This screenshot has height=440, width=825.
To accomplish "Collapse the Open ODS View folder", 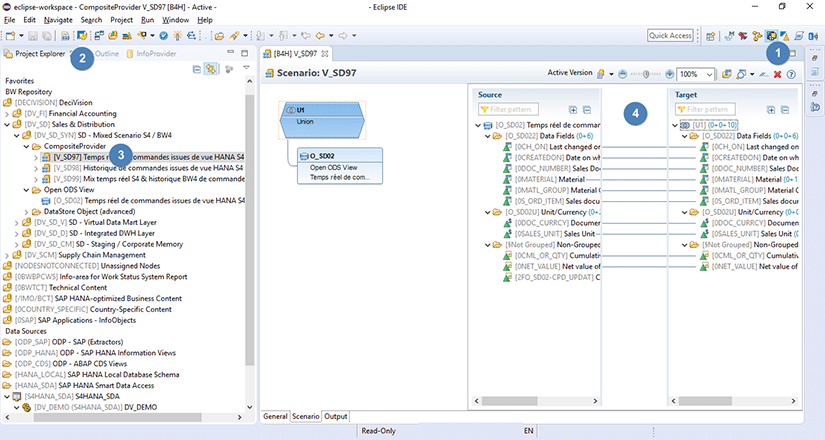I will (26, 190).
